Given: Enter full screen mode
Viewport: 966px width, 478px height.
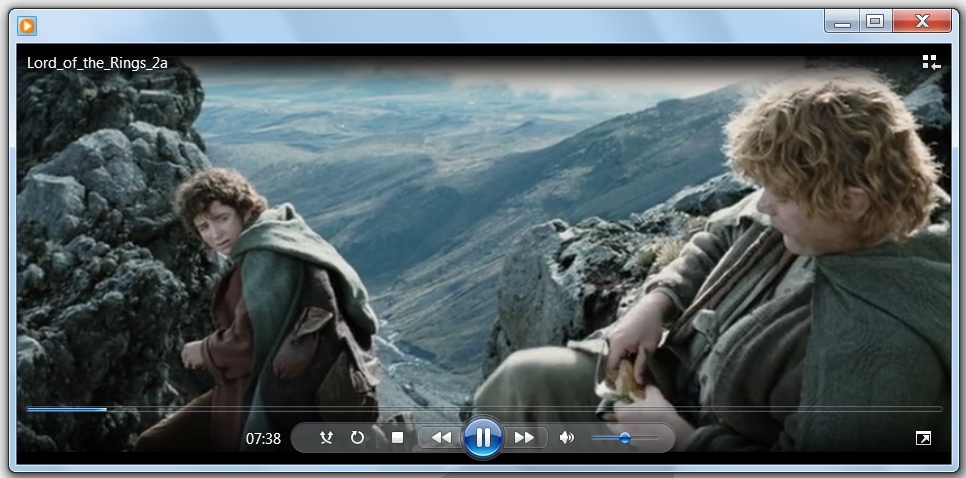Looking at the screenshot, I should pyautogui.click(x=923, y=438).
